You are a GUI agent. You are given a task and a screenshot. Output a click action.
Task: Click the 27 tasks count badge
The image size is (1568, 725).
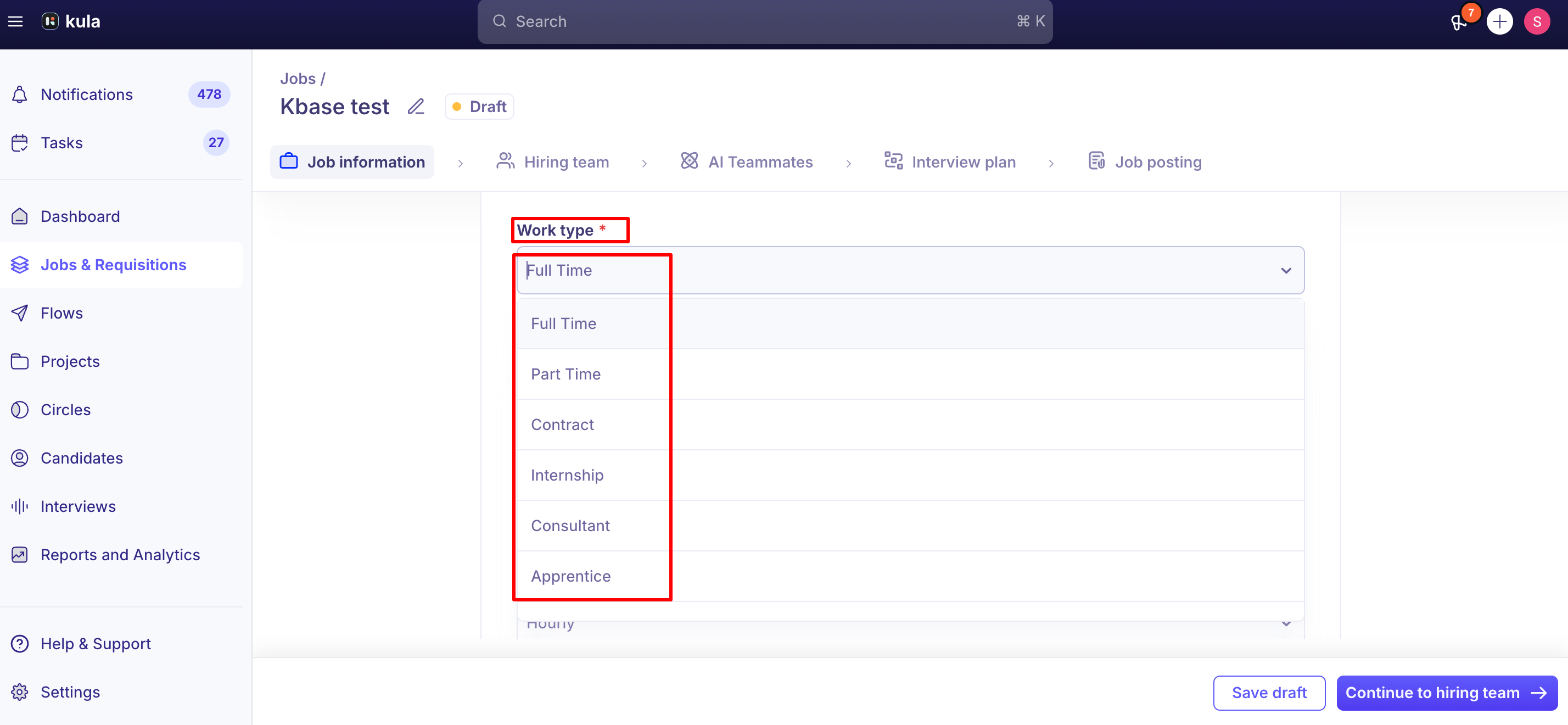pyautogui.click(x=216, y=143)
